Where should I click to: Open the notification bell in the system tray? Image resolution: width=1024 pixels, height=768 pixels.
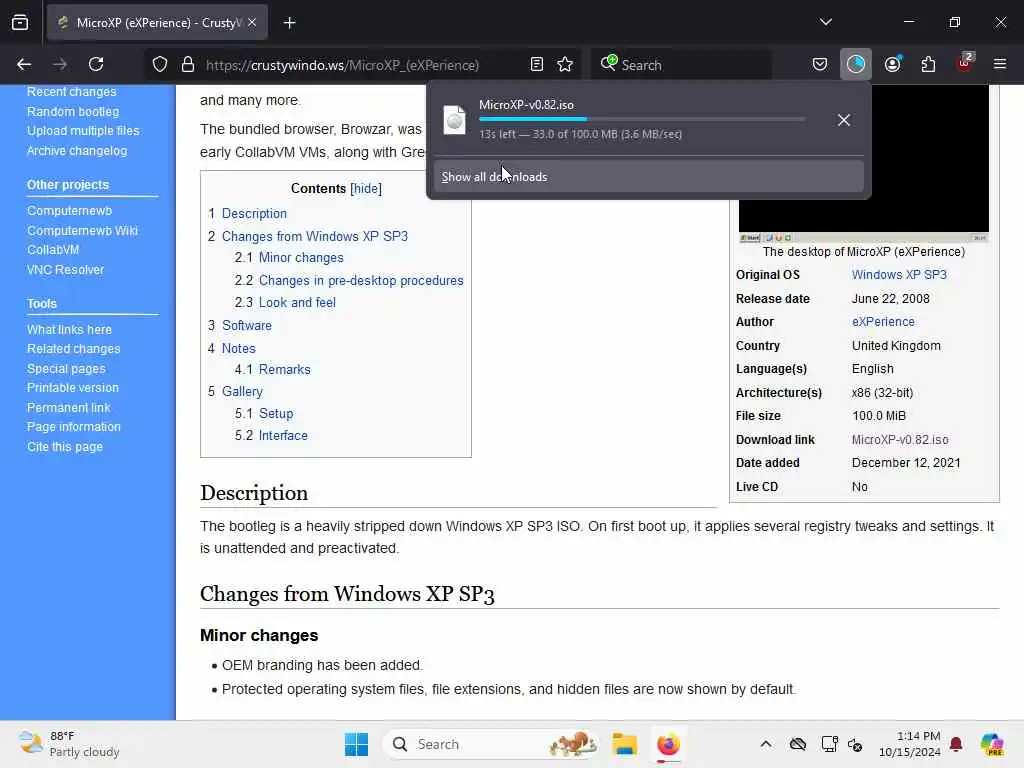pyautogui.click(x=956, y=744)
